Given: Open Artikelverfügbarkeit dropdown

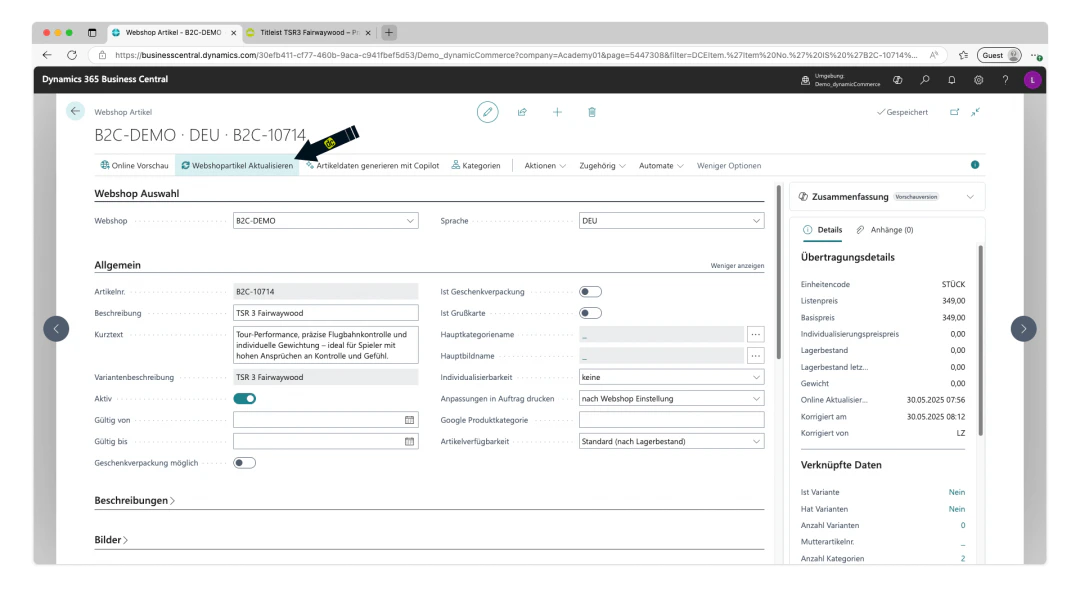Looking at the screenshot, I should point(671,441).
